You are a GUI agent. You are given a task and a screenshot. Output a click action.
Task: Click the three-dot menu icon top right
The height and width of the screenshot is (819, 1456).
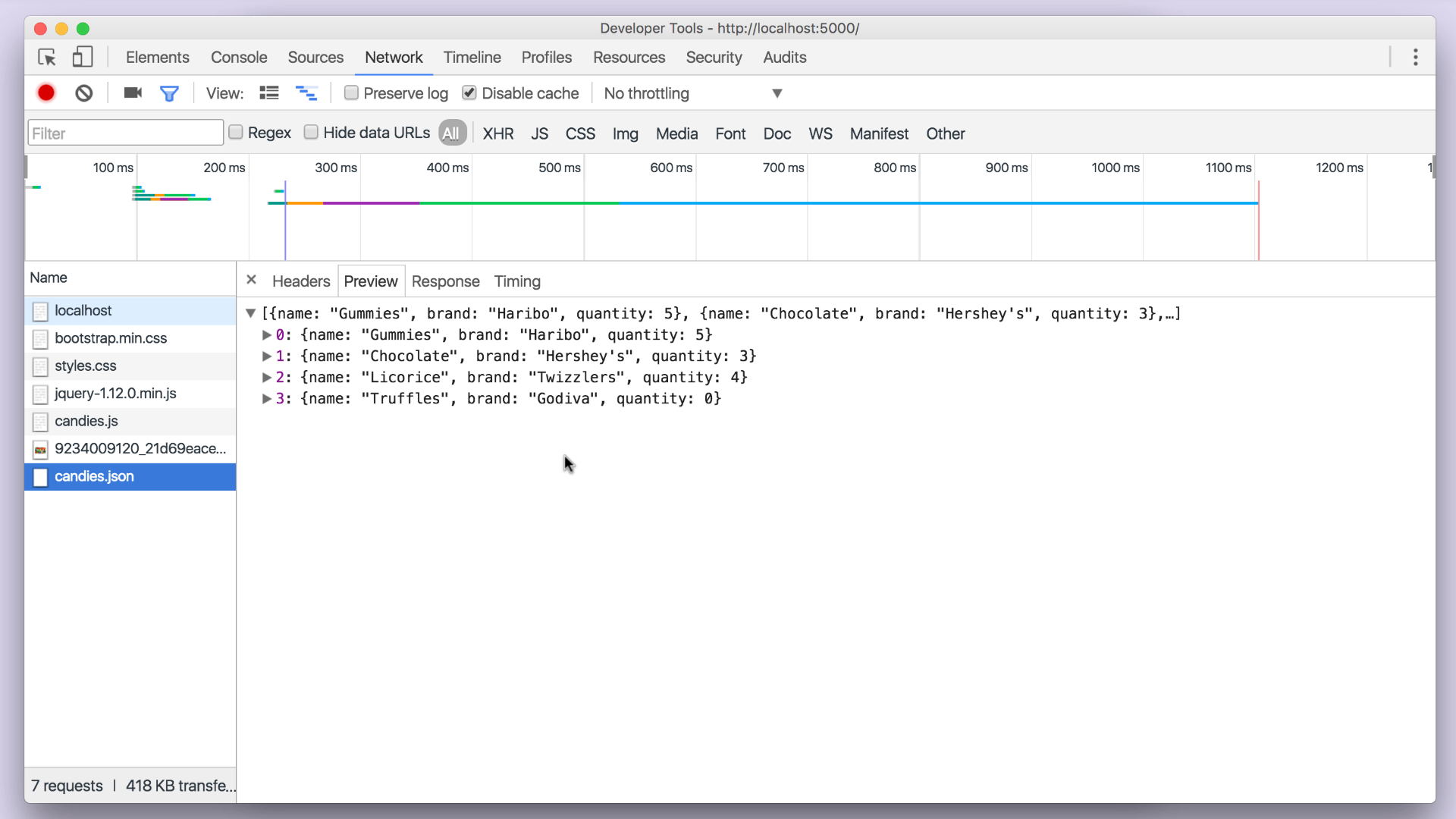[1417, 57]
